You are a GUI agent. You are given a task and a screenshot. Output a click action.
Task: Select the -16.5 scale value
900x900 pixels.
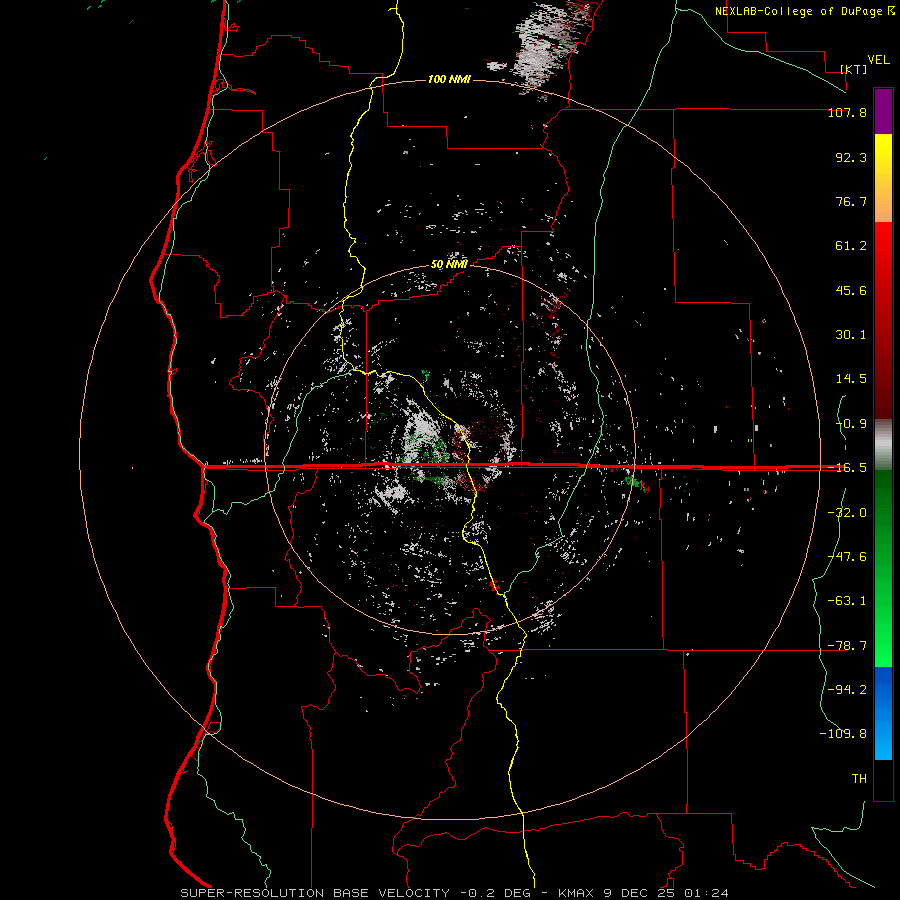[847, 468]
